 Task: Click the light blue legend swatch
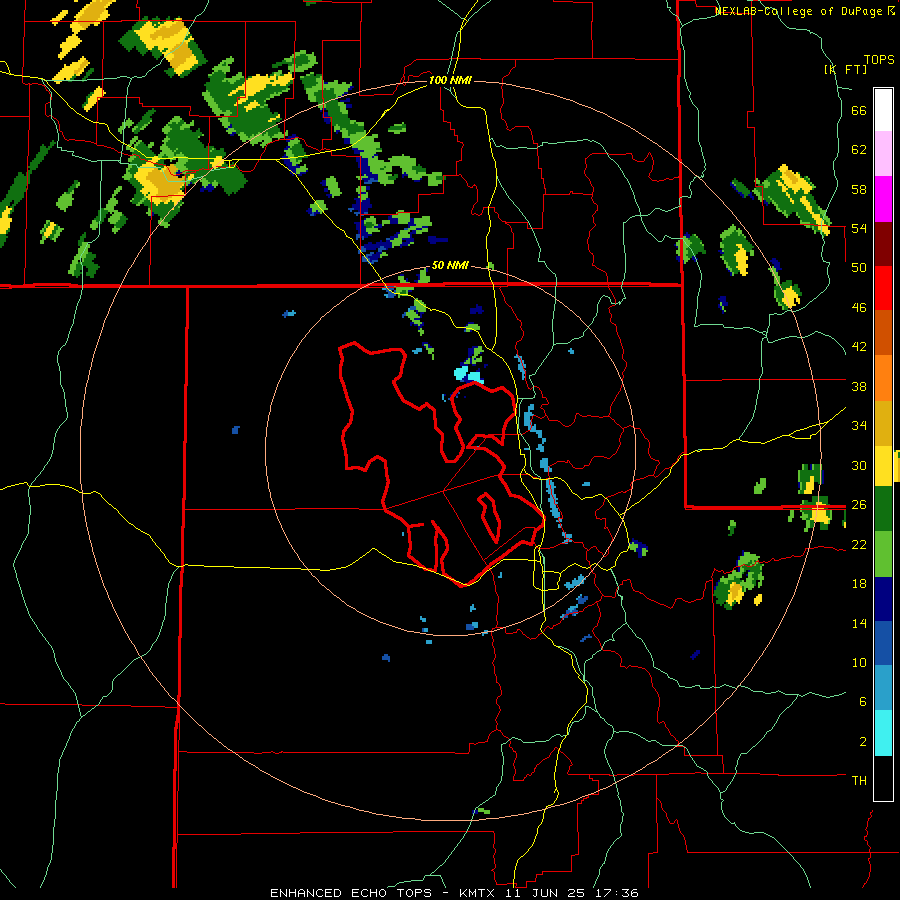883,688
